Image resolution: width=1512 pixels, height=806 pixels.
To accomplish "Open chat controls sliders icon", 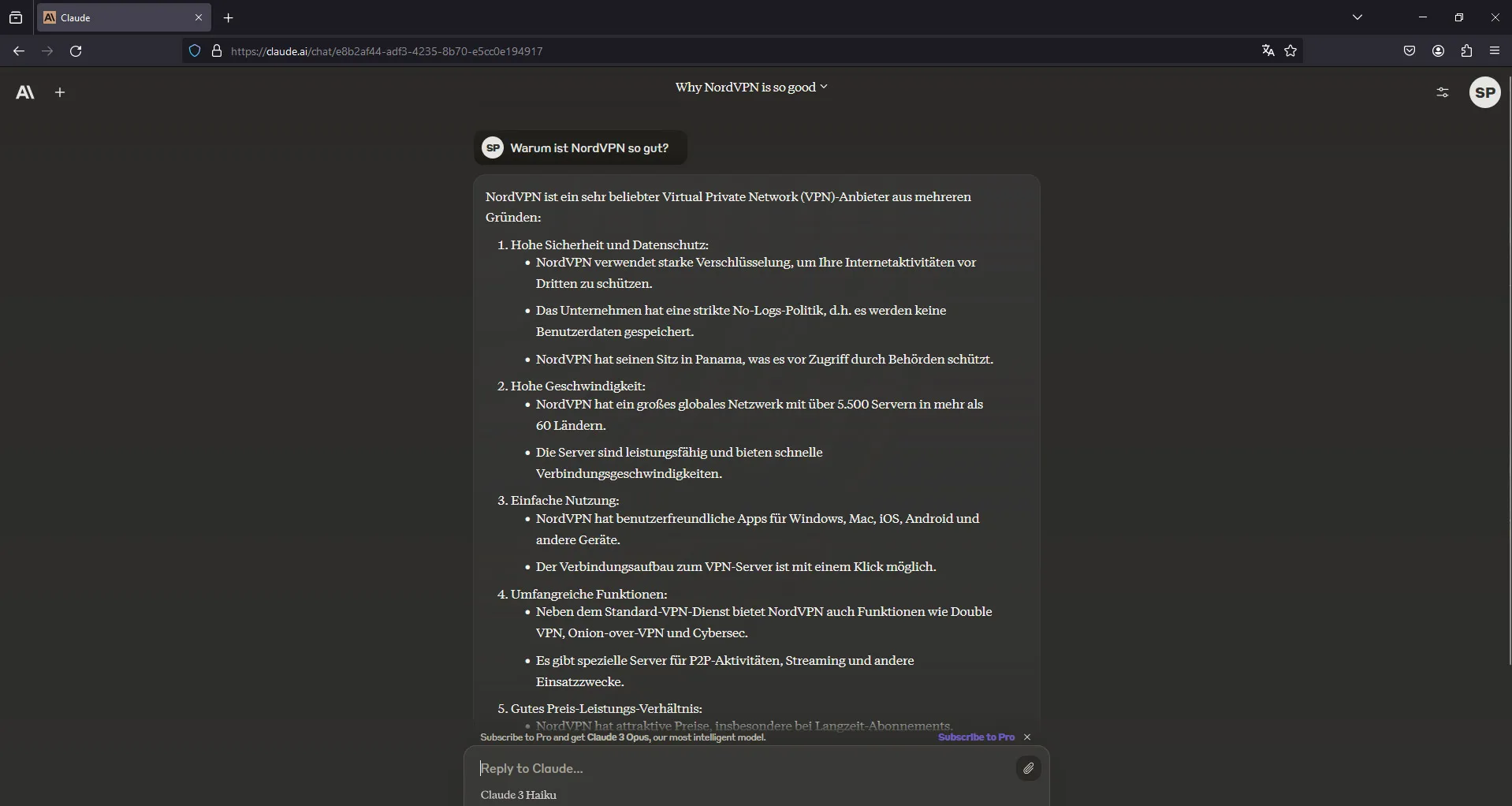I will [x=1443, y=93].
